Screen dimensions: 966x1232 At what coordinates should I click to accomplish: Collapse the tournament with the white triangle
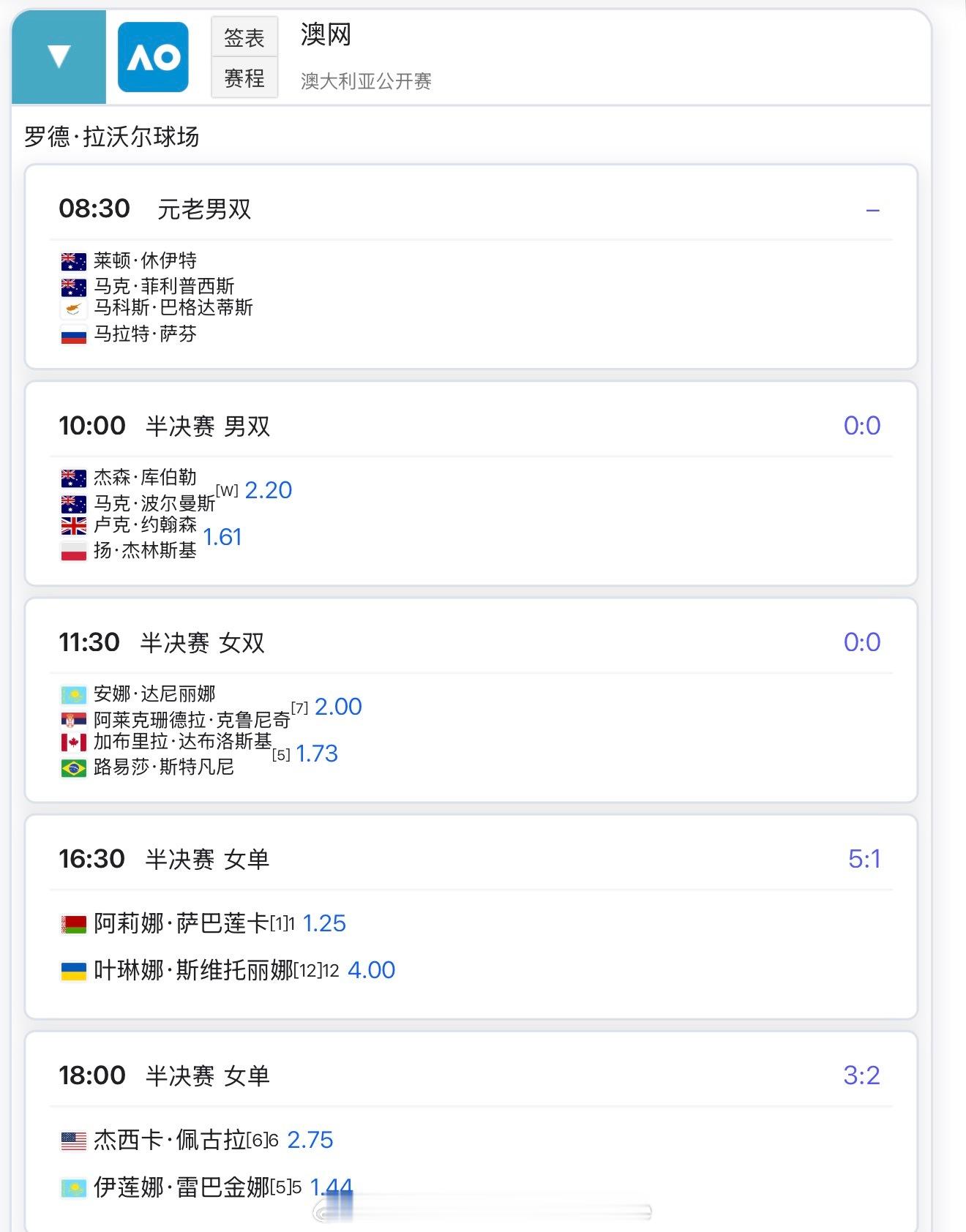coord(59,56)
